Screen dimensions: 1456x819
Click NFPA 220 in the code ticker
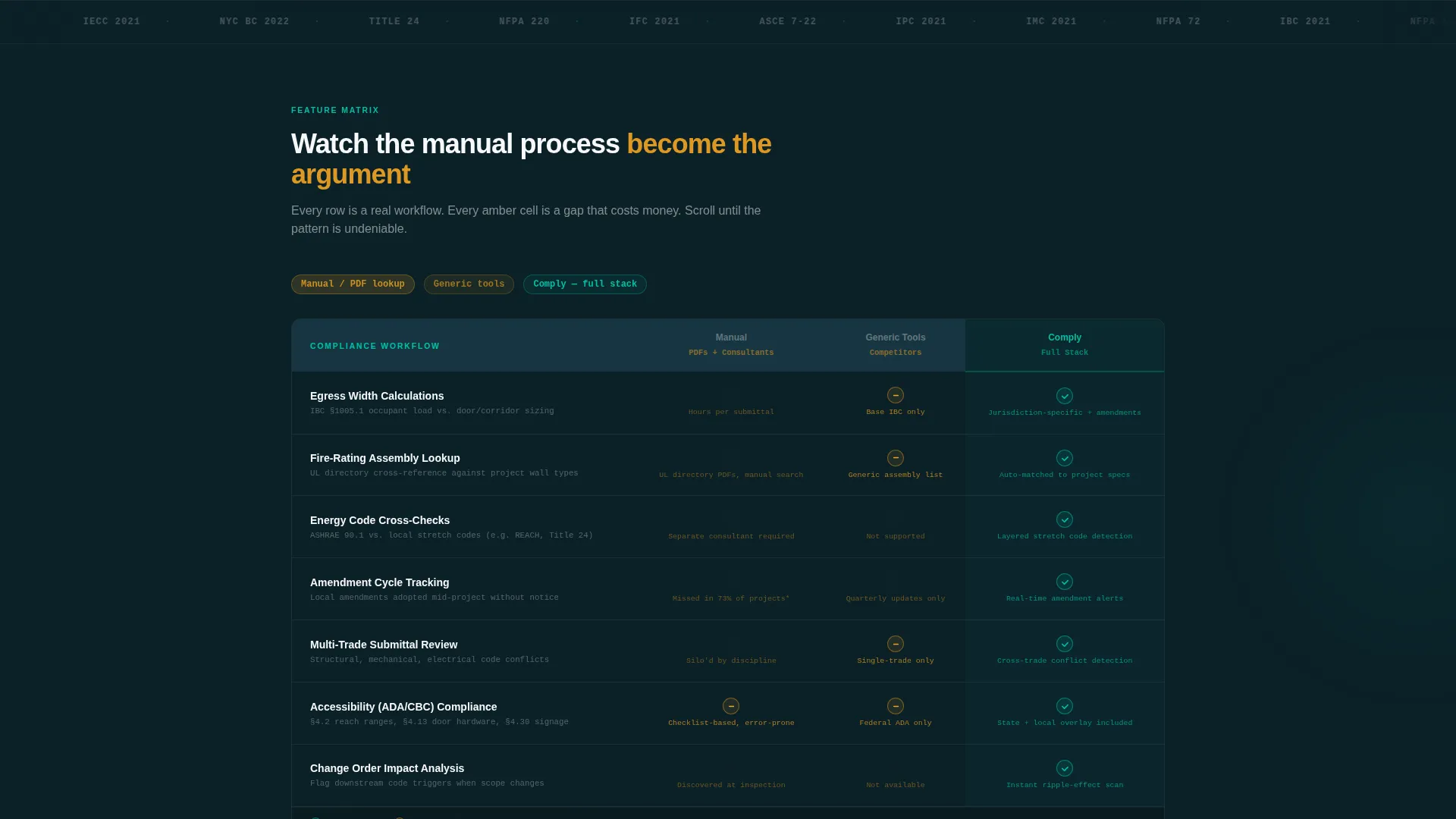point(524,21)
